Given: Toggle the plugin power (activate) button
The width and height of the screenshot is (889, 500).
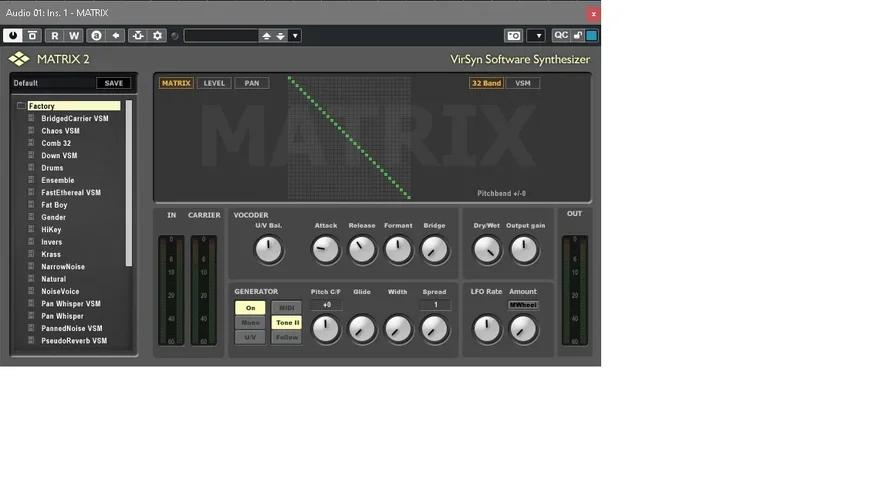Looking at the screenshot, I should pyautogui.click(x=12, y=35).
